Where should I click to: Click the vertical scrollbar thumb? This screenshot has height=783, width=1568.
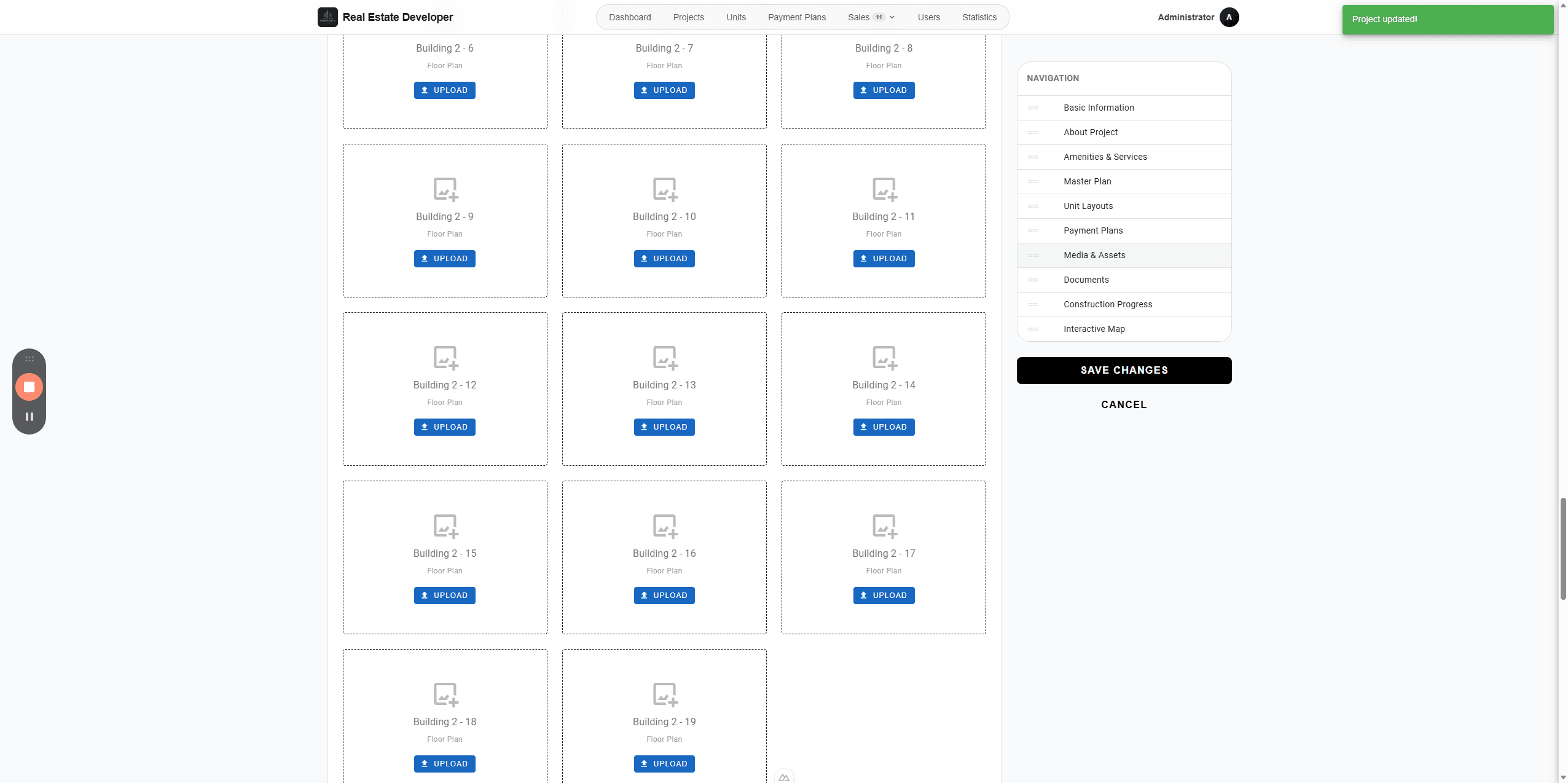point(1563,549)
